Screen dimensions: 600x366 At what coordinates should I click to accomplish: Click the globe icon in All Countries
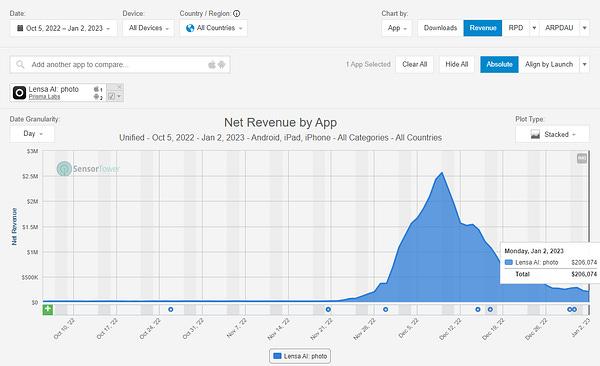pos(190,28)
